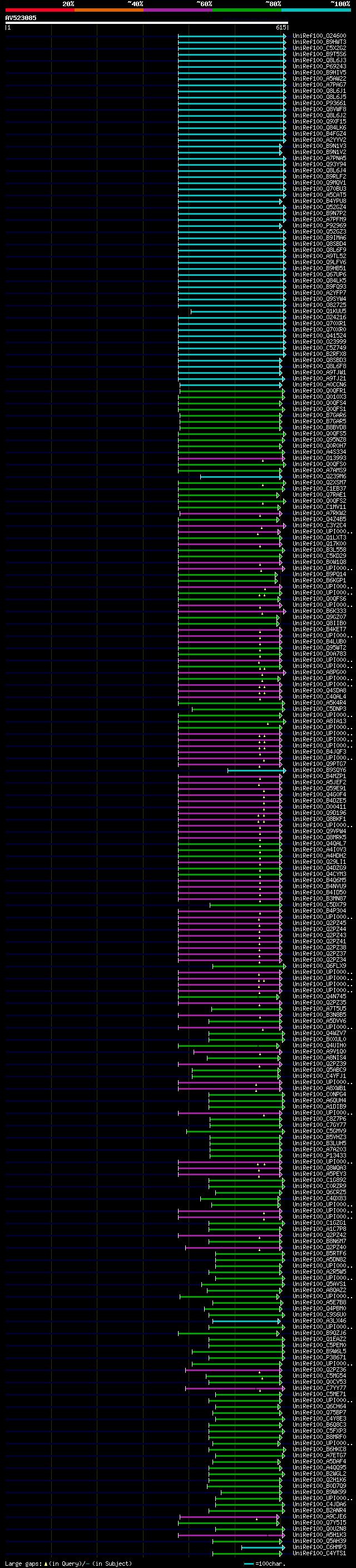Select the label UniRef100_B9RLF2

[319, 176]
